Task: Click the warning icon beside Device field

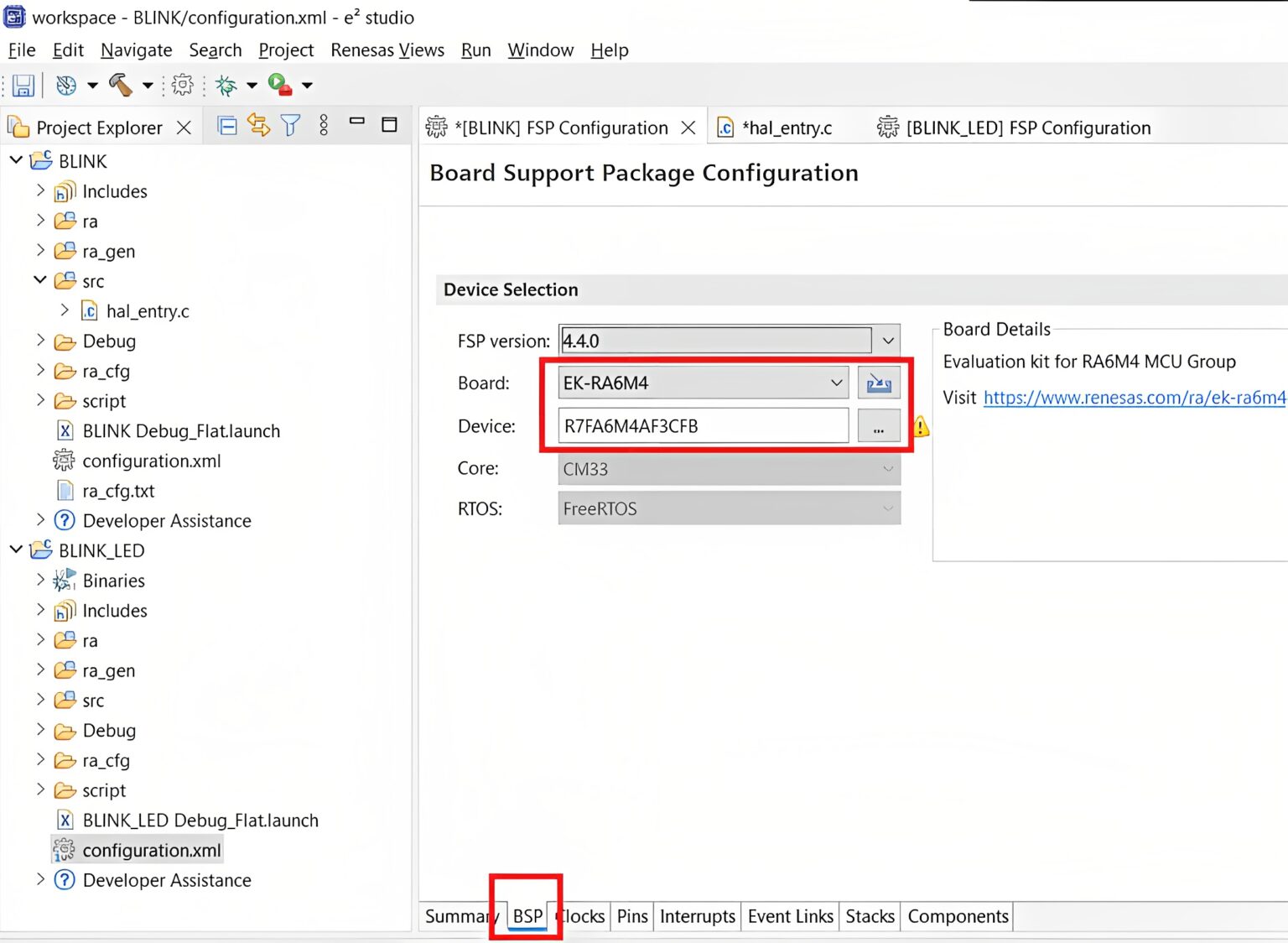Action: 920,427
